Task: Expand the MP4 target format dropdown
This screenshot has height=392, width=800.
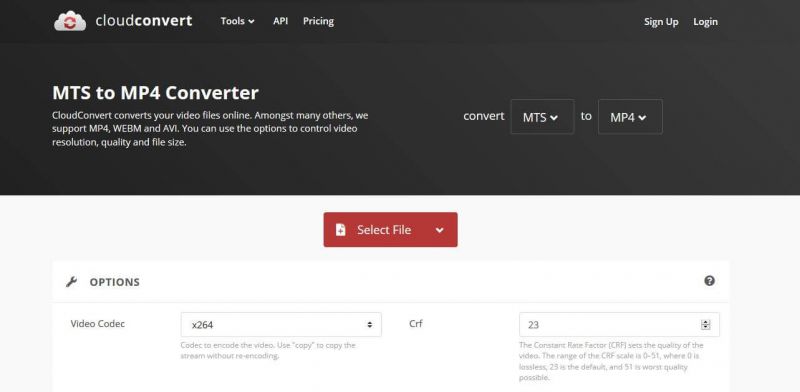Action: coord(630,117)
